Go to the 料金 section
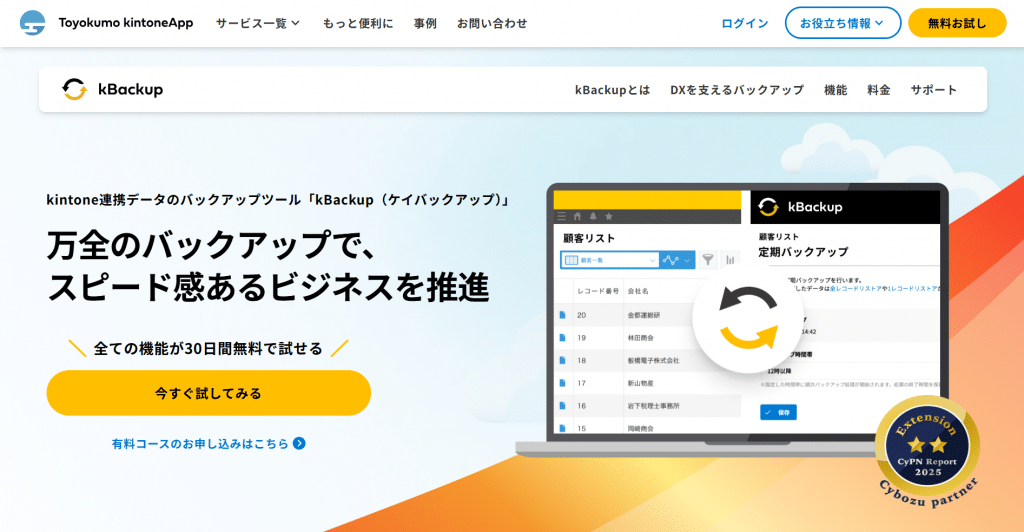 pyautogui.click(x=878, y=90)
